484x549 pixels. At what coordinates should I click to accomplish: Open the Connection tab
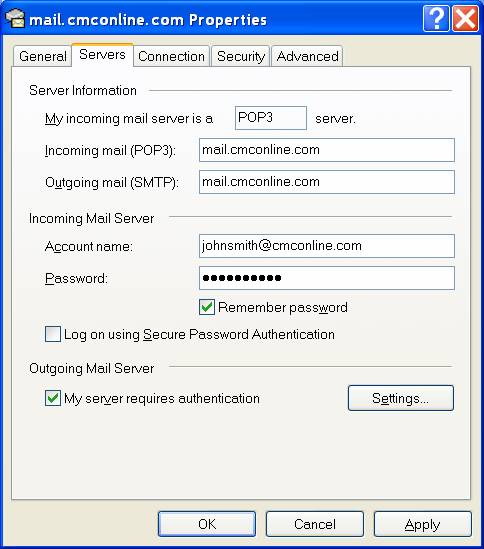[x=171, y=56]
